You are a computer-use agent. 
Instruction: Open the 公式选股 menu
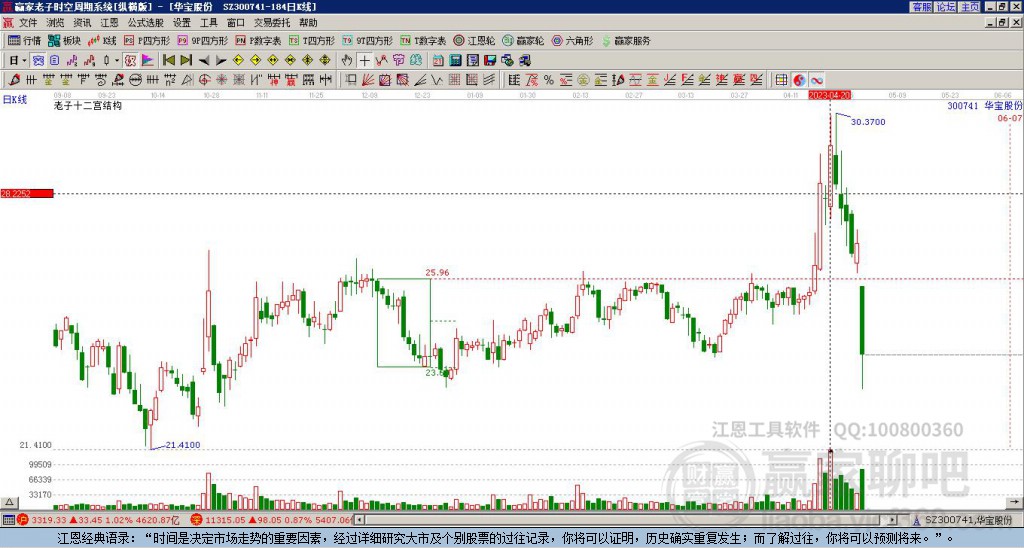[x=146, y=23]
